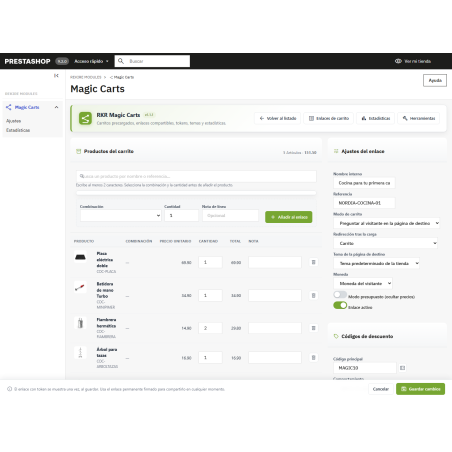
Task: Click the icon beside MAGIC10 code field
Action: 402,368
